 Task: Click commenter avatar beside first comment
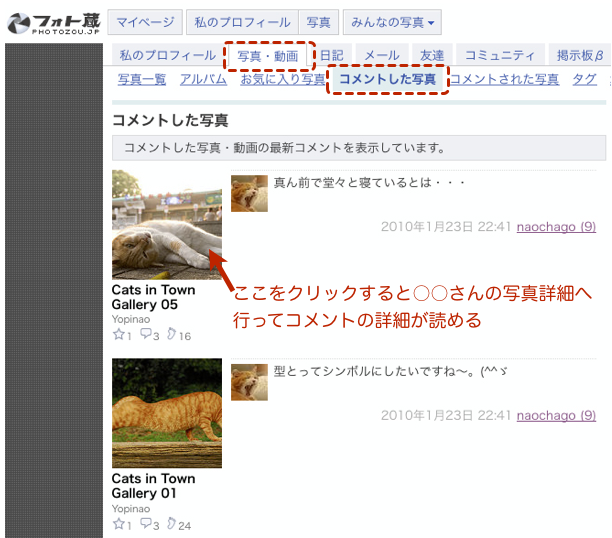[x=249, y=193]
